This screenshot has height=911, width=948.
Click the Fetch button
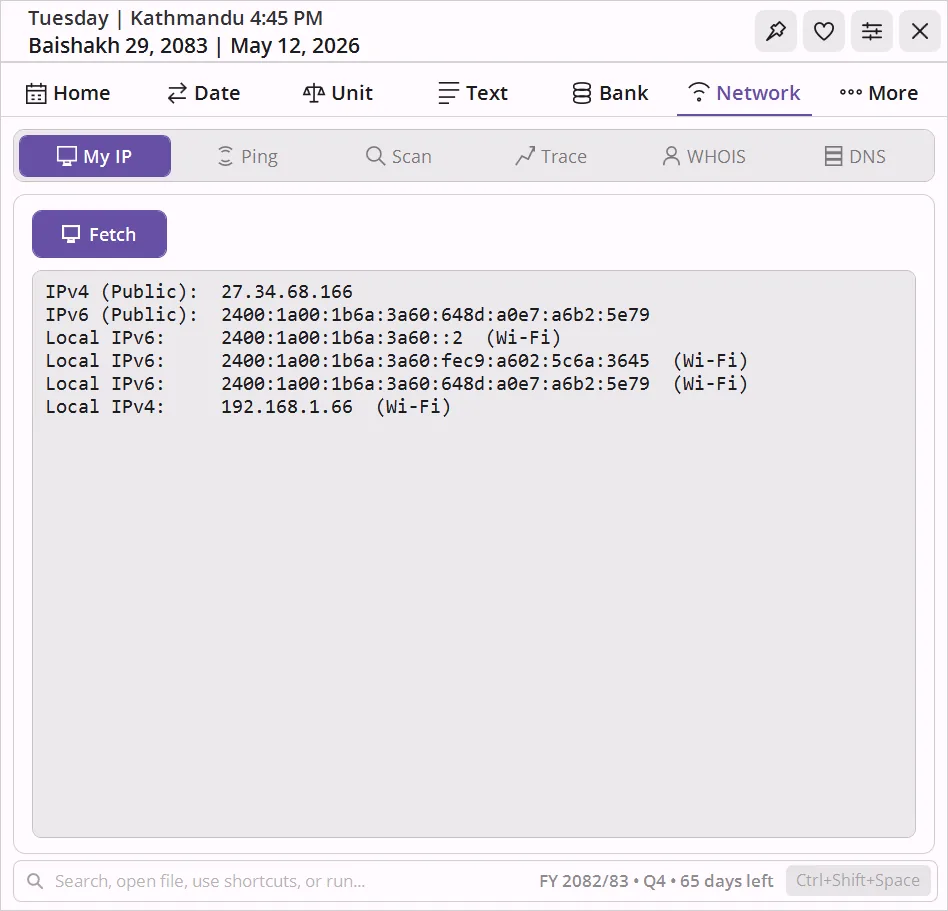(x=99, y=234)
